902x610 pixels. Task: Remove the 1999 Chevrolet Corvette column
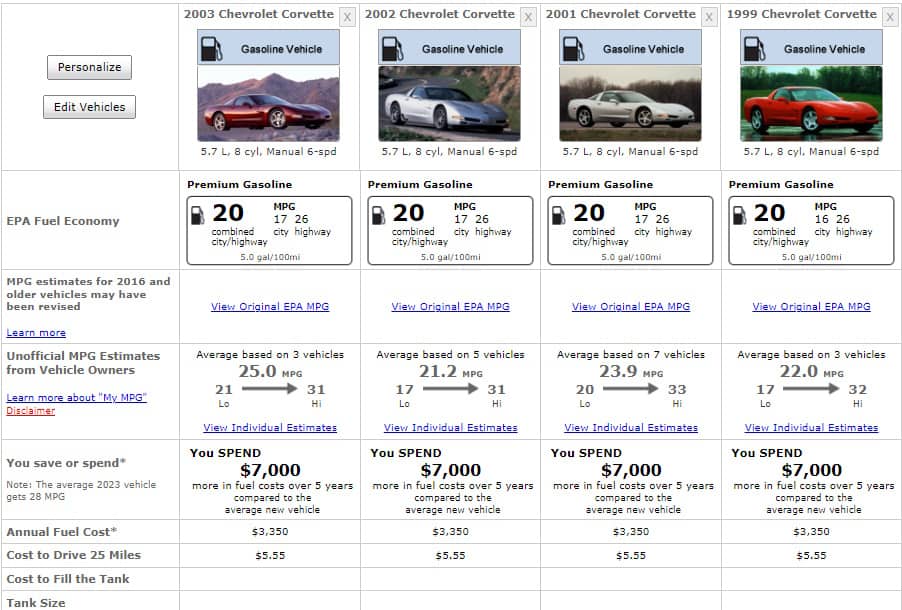[890, 17]
